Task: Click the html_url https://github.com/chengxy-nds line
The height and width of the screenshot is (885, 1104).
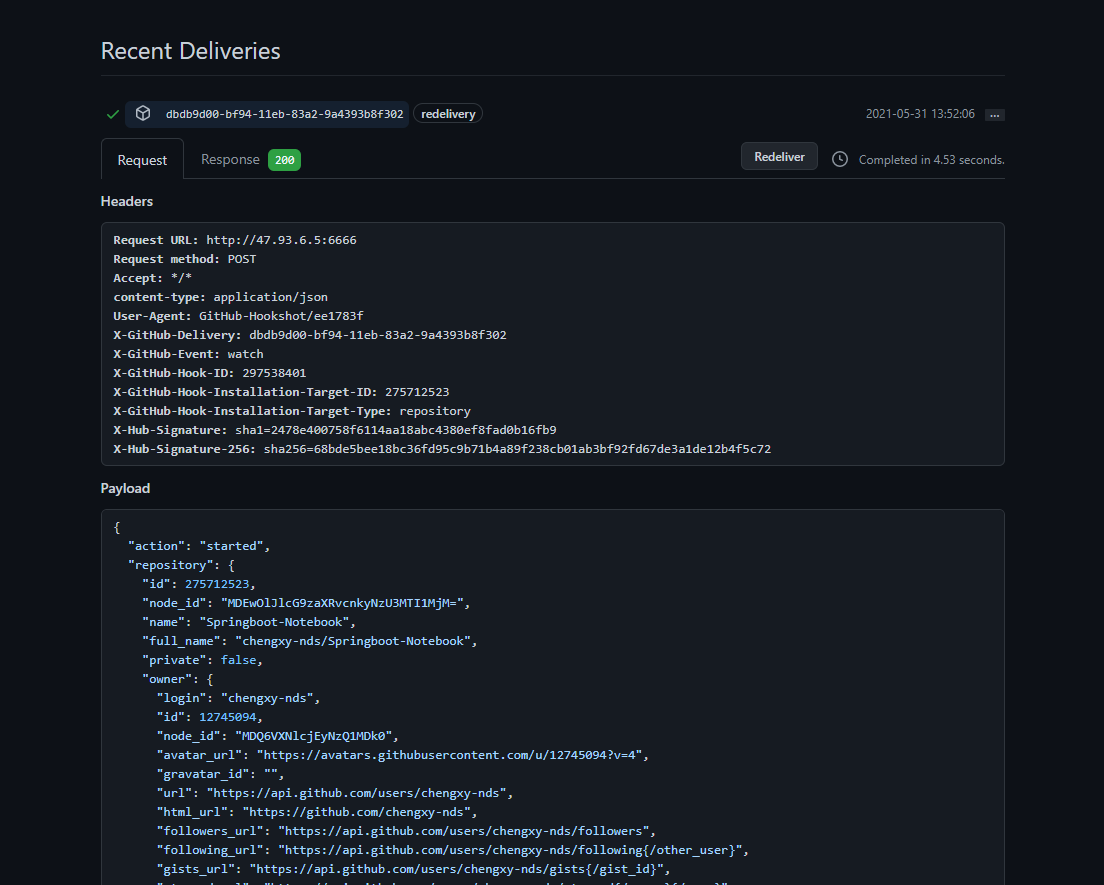Action: 318,812
